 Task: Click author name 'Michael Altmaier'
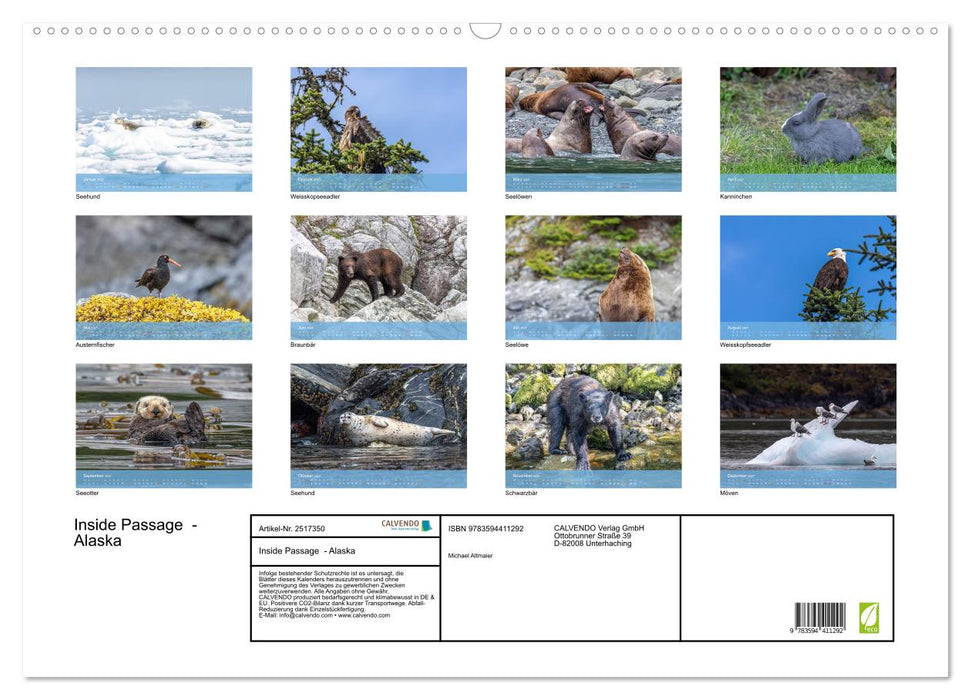pyautogui.click(x=470, y=556)
